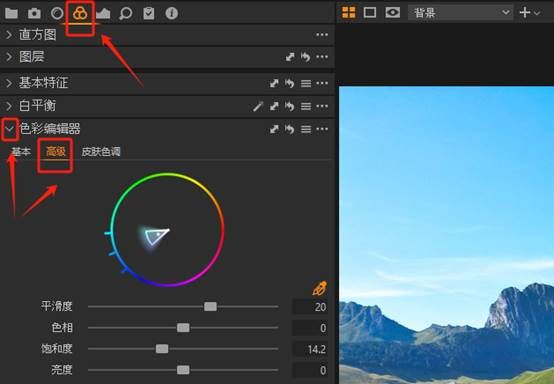Image resolution: width=554 pixels, height=384 pixels.
Task: Open the 图层 panel more options menu
Action: click(x=322, y=57)
